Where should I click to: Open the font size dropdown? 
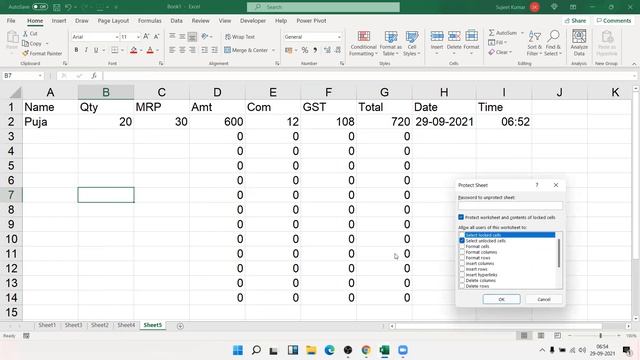click(138, 37)
